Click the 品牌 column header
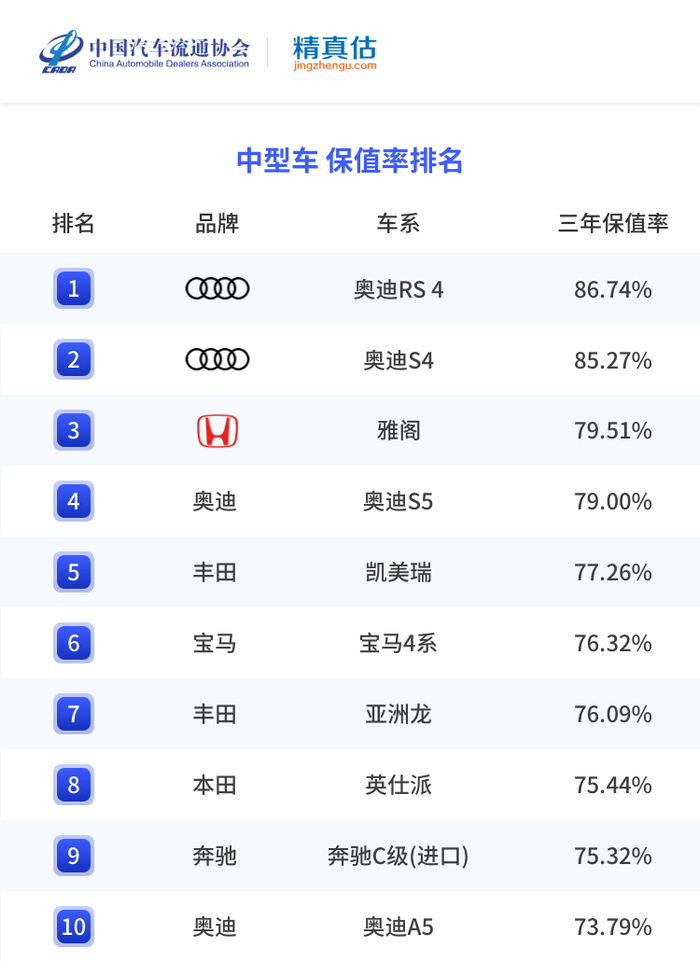This screenshot has height=962, width=700. tap(217, 223)
